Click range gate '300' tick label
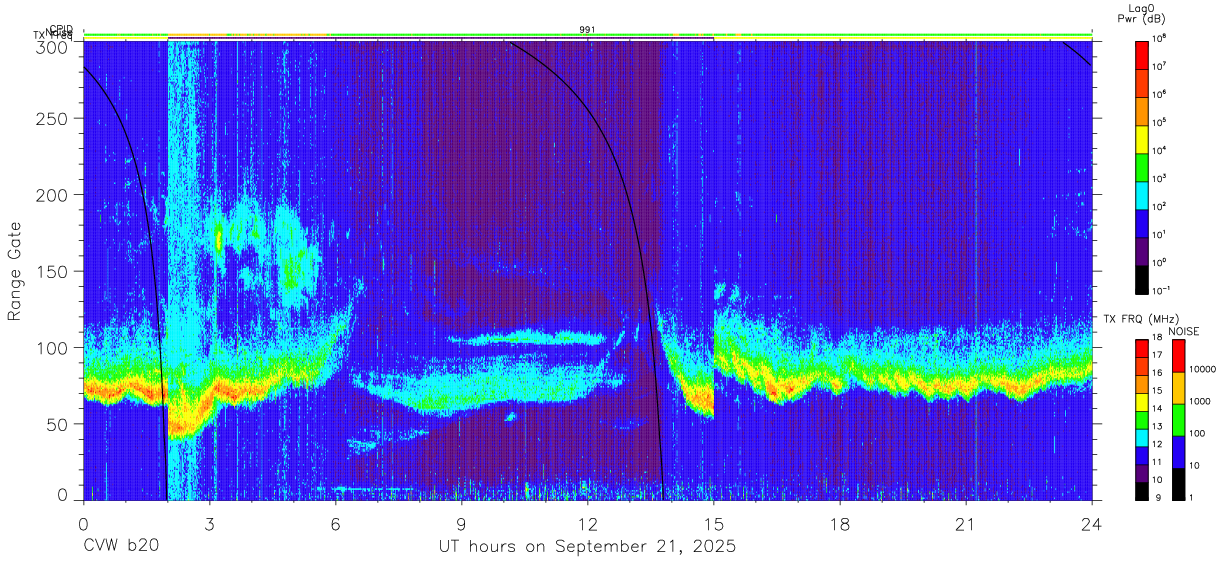 pyautogui.click(x=51, y=47)
